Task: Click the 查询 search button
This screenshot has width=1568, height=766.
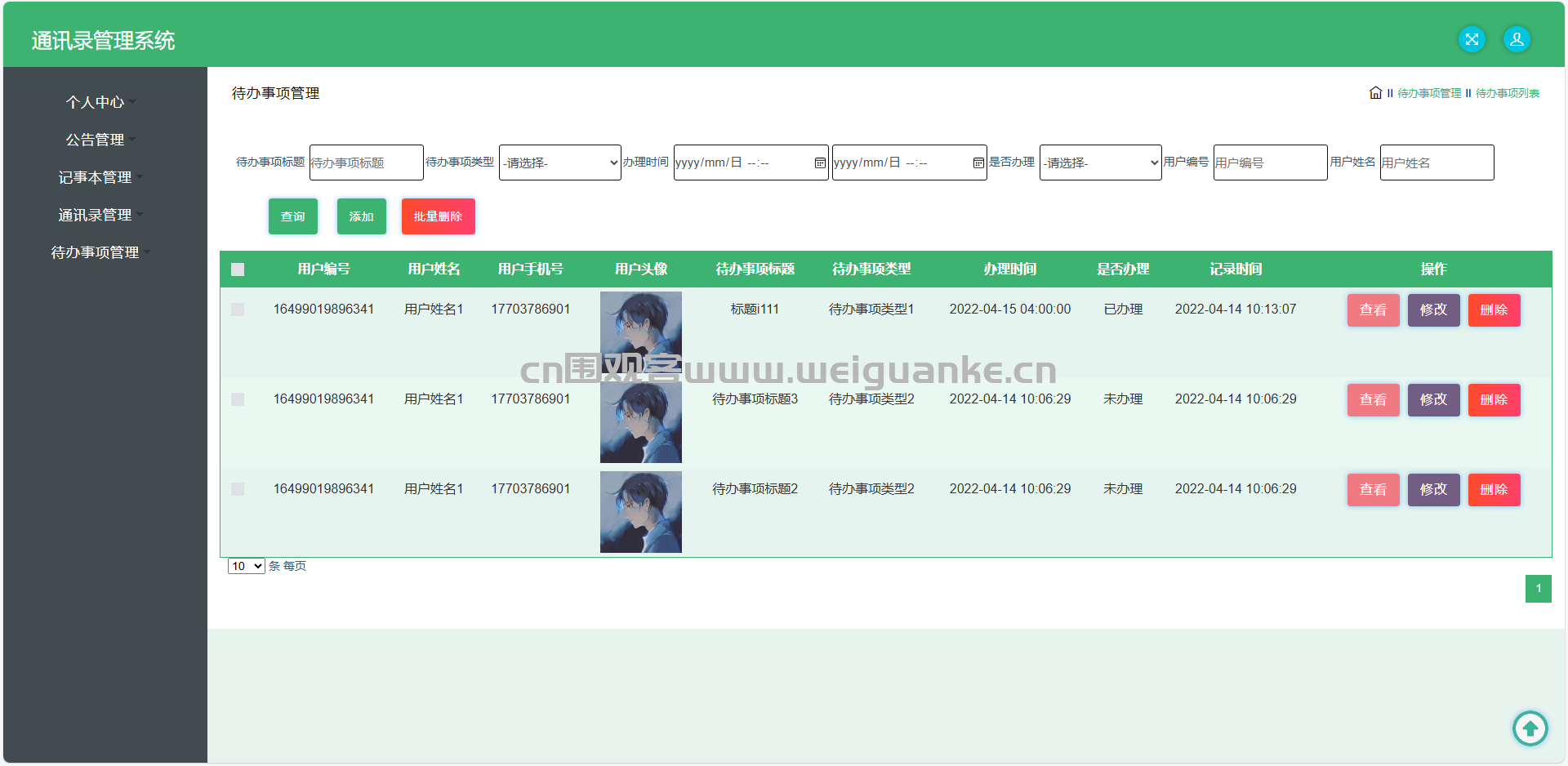Action: (x=293, y=216)
